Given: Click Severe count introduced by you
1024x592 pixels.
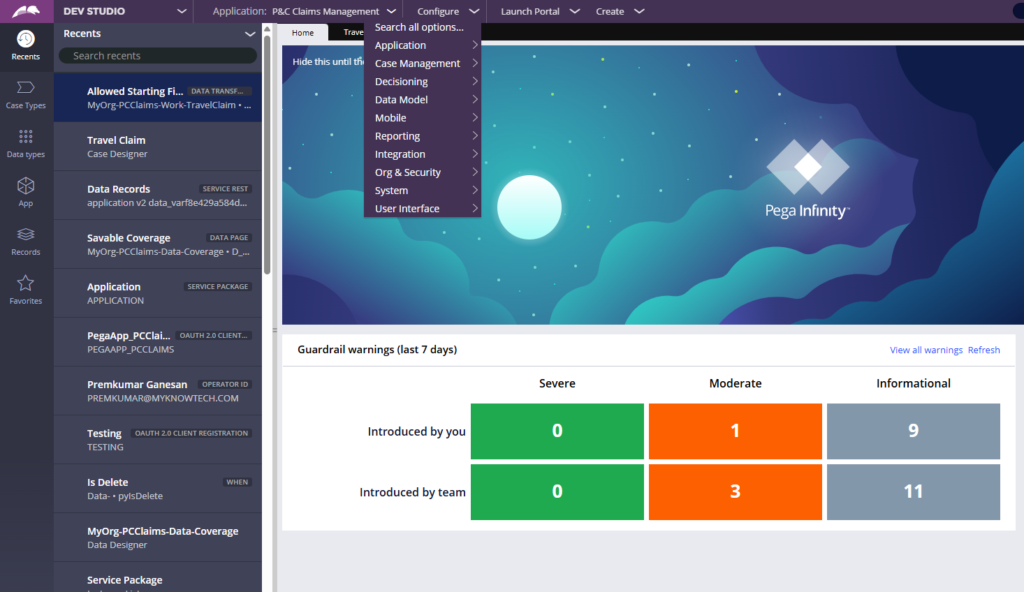Looking at the screenshot, I should 557,431.
